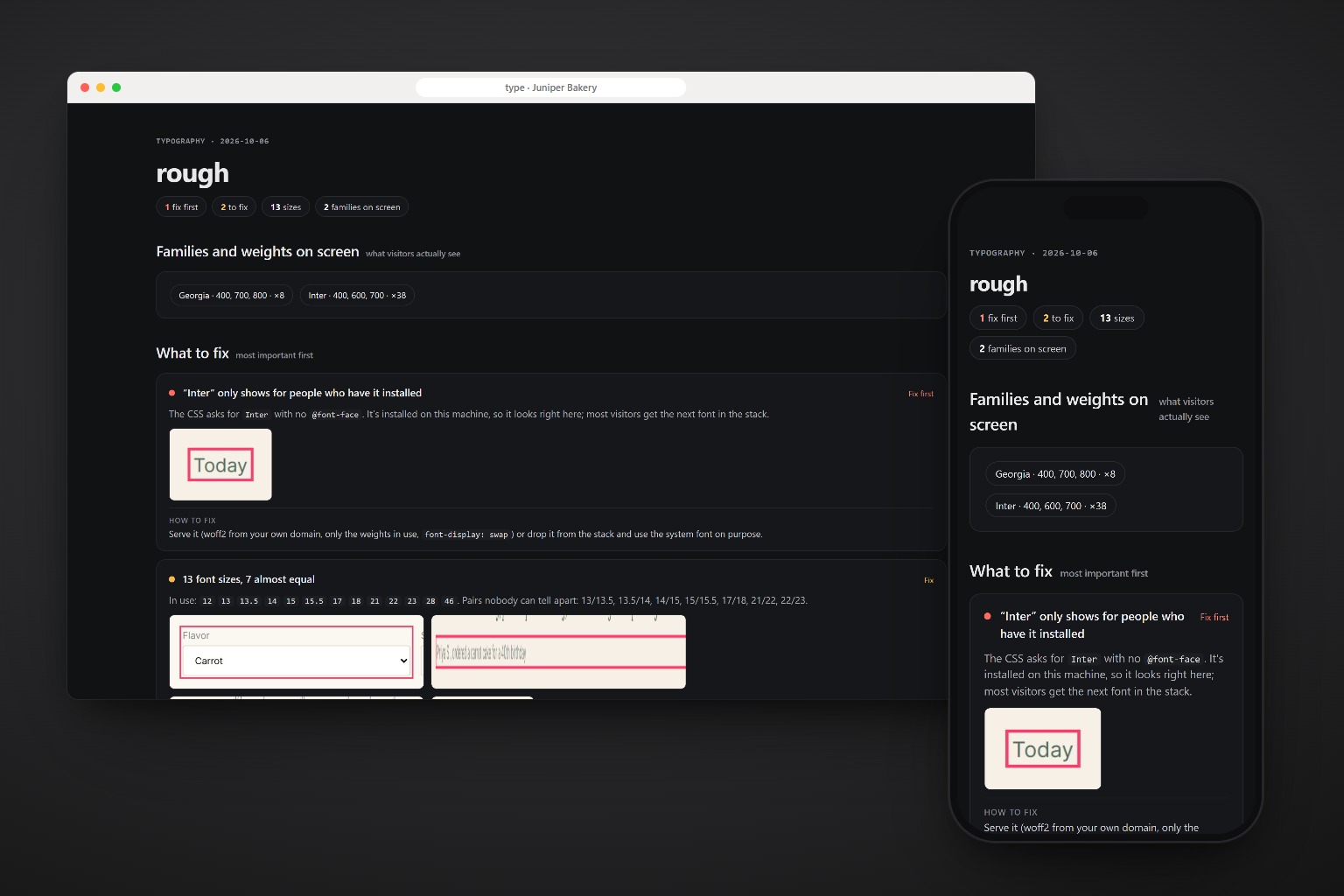Screen dimensions: 1344x896
Task: Open the condensed-text thumbnail beside the Flavor screenshot
Action: pyautogui.click(x=558, y=652)
